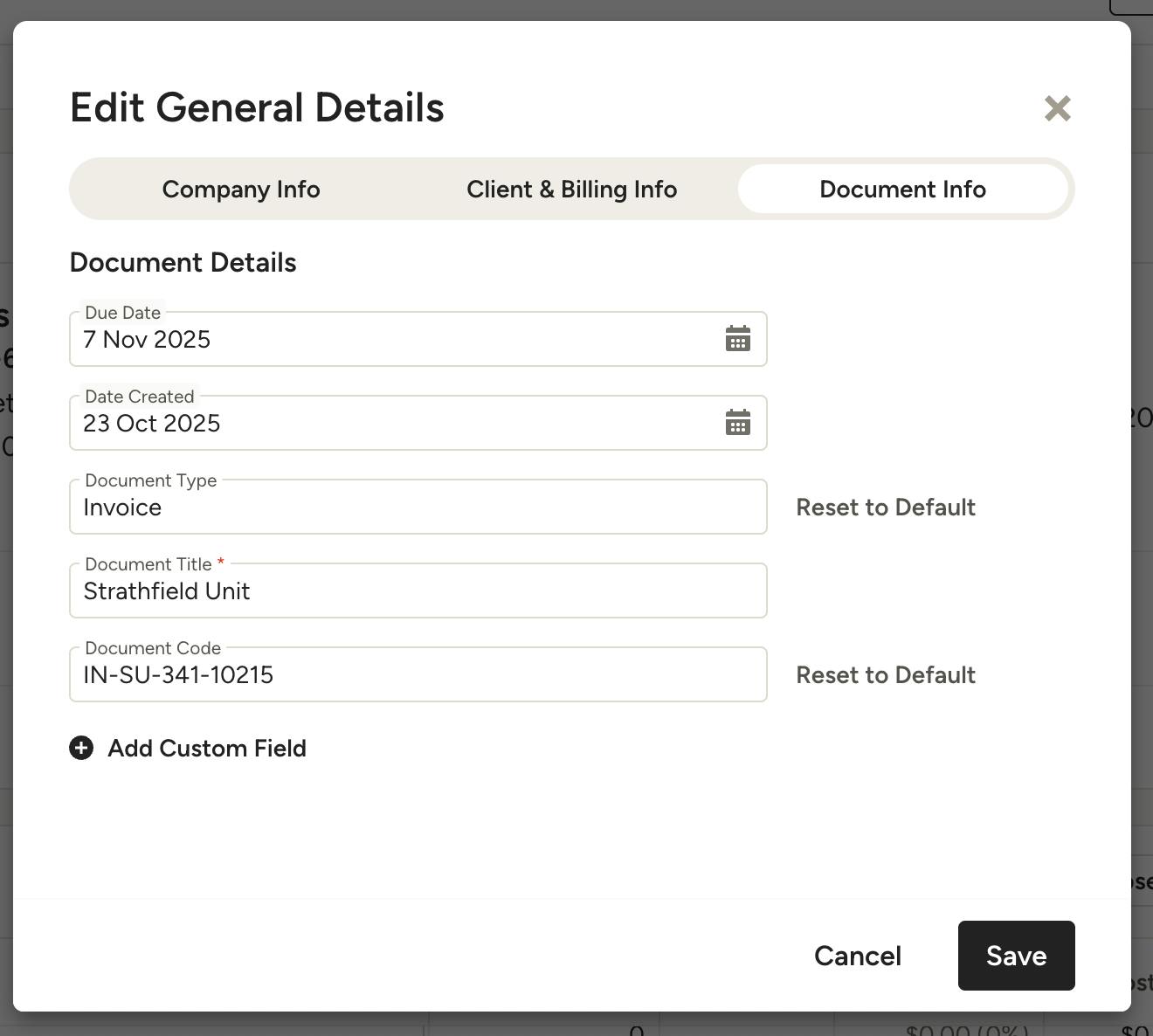Click the plus icon for Add Custom Field
1153x1036 pixels.
[81, 748]
